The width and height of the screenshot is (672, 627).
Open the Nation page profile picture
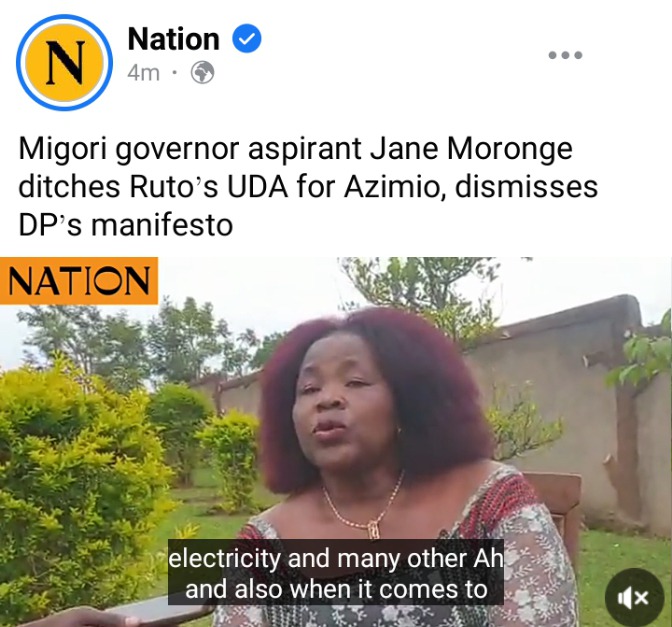click(64, 63)
